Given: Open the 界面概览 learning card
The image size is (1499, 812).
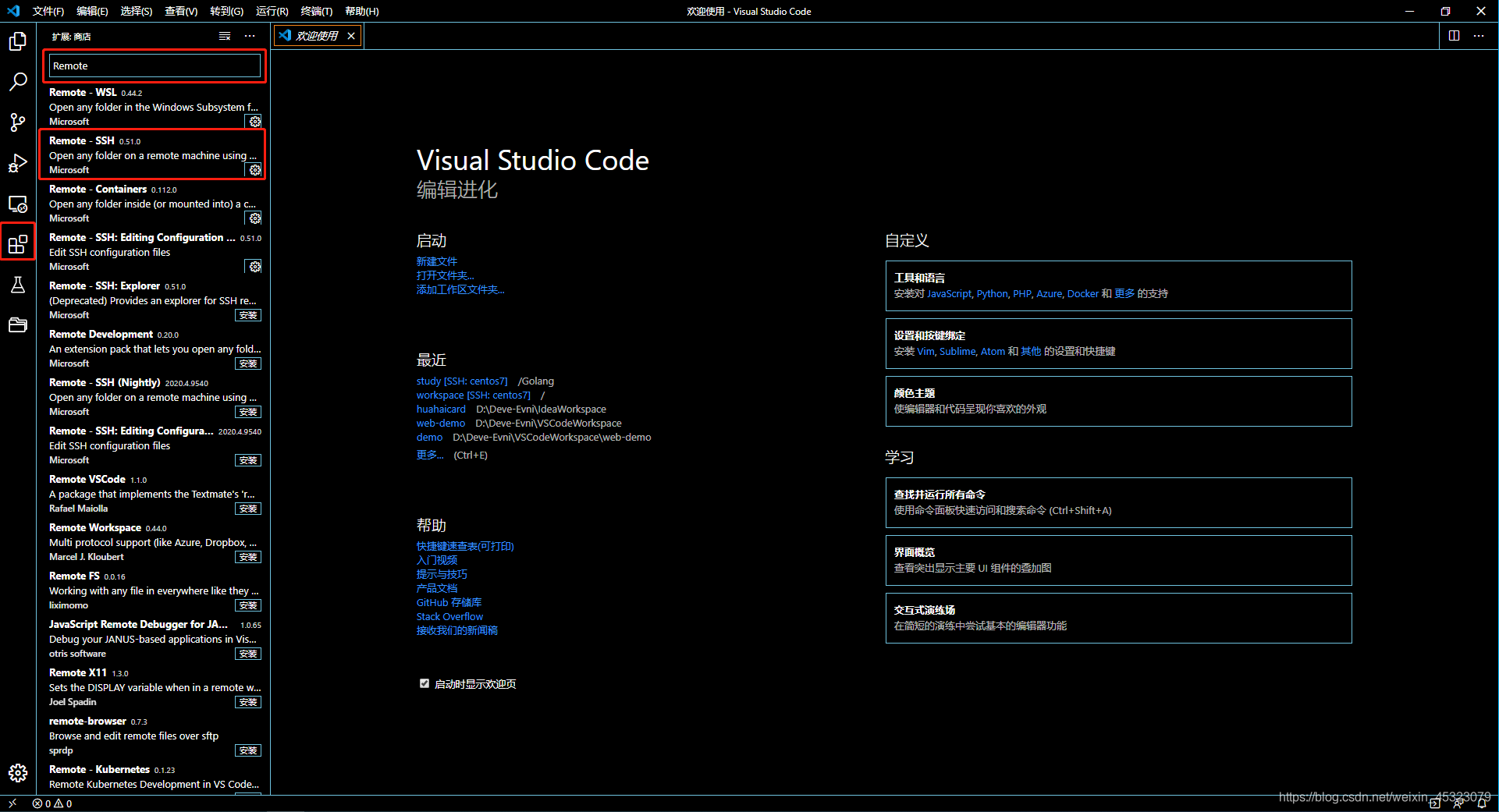Looking at the screenshot, I should click(x=1118, y=560).
